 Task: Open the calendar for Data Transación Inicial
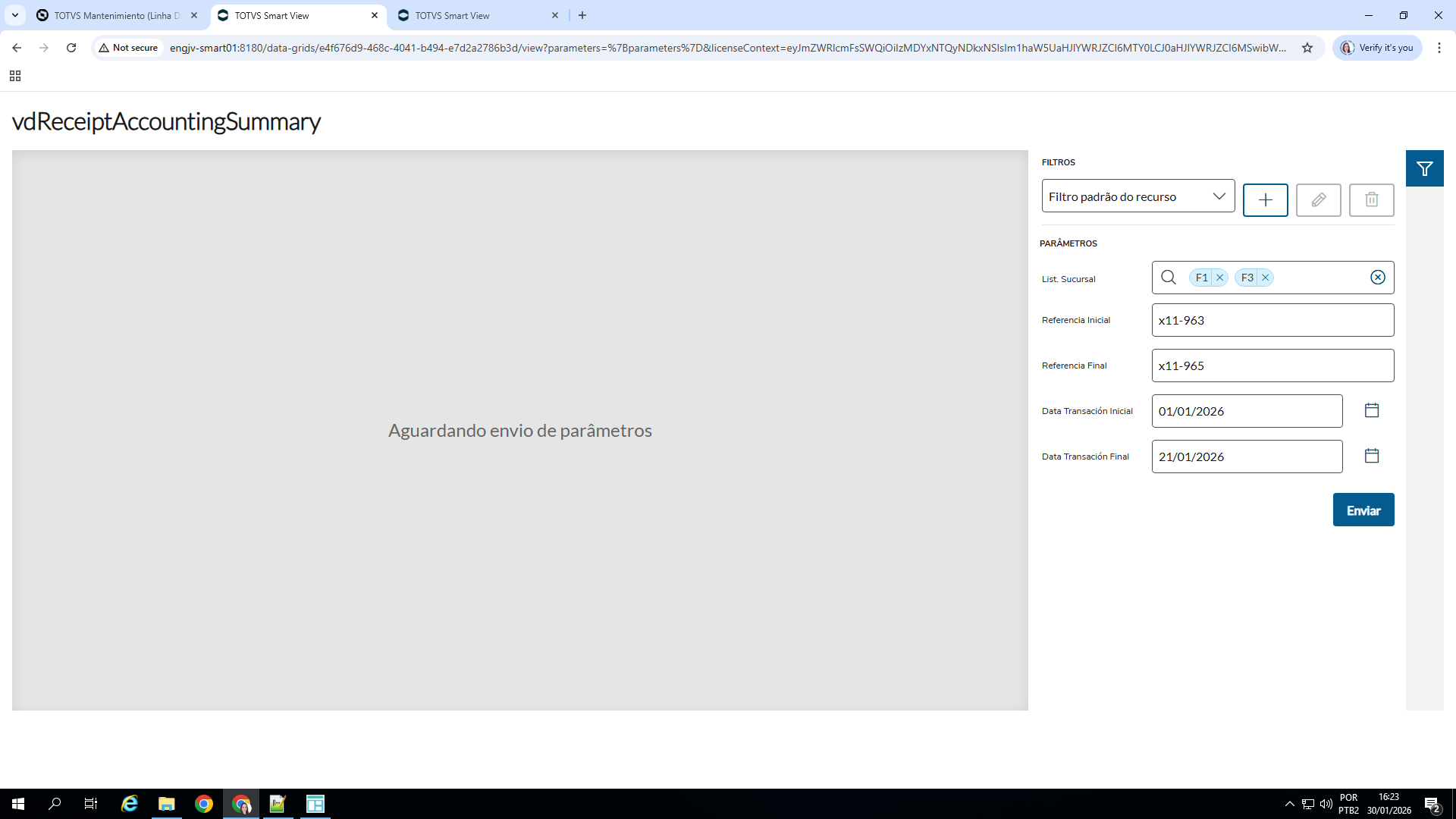click(x=1371, y=410)
